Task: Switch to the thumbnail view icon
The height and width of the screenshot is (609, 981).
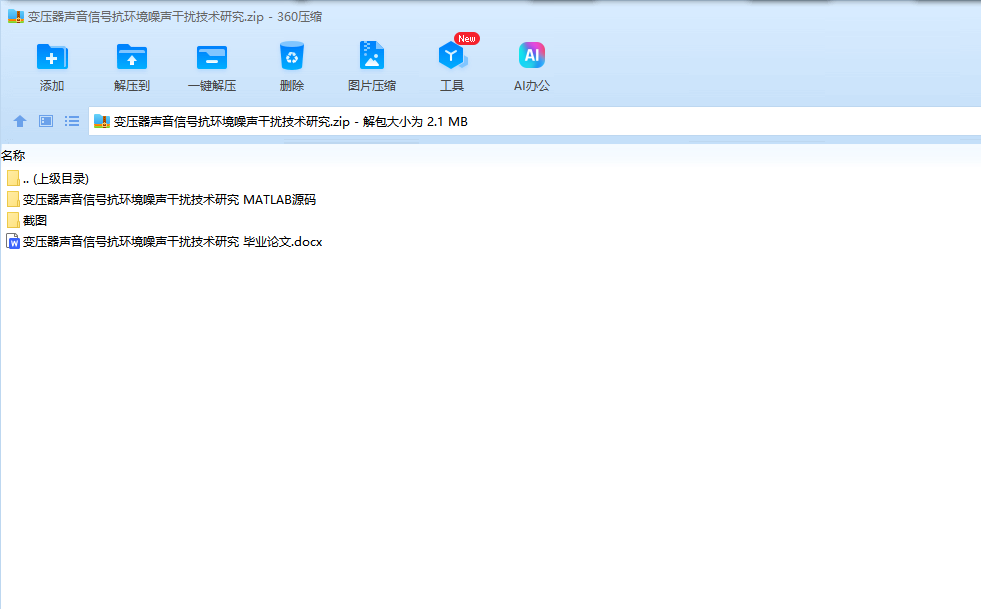Action: tap(46, 121)
